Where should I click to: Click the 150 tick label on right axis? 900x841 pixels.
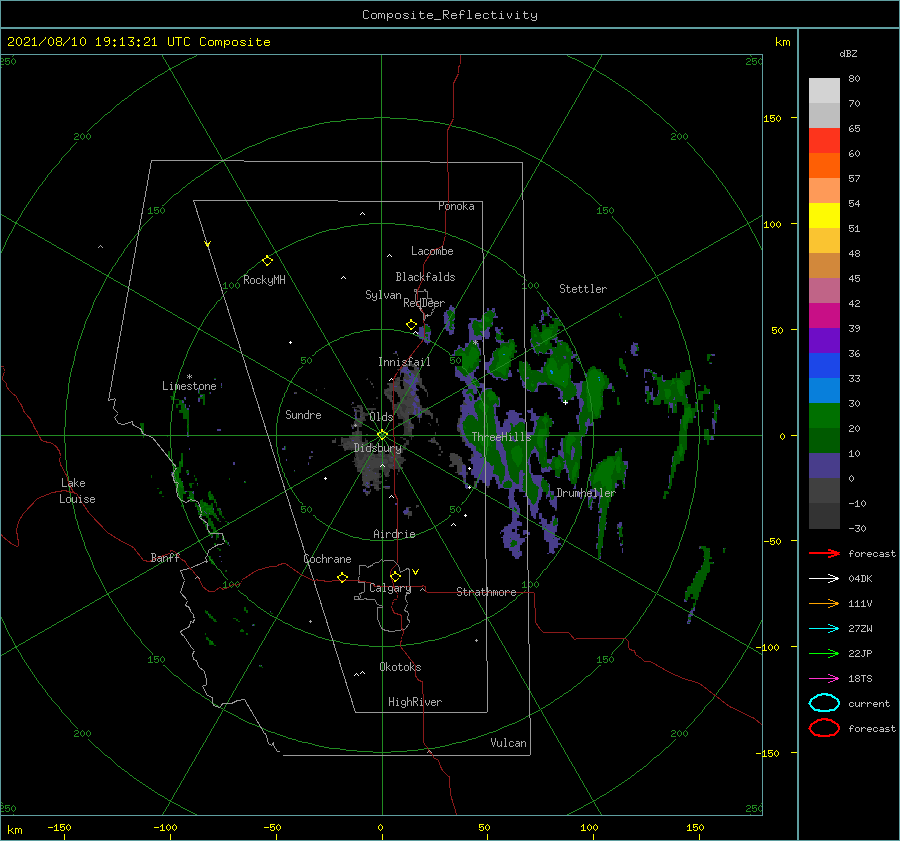coord(772,118)
